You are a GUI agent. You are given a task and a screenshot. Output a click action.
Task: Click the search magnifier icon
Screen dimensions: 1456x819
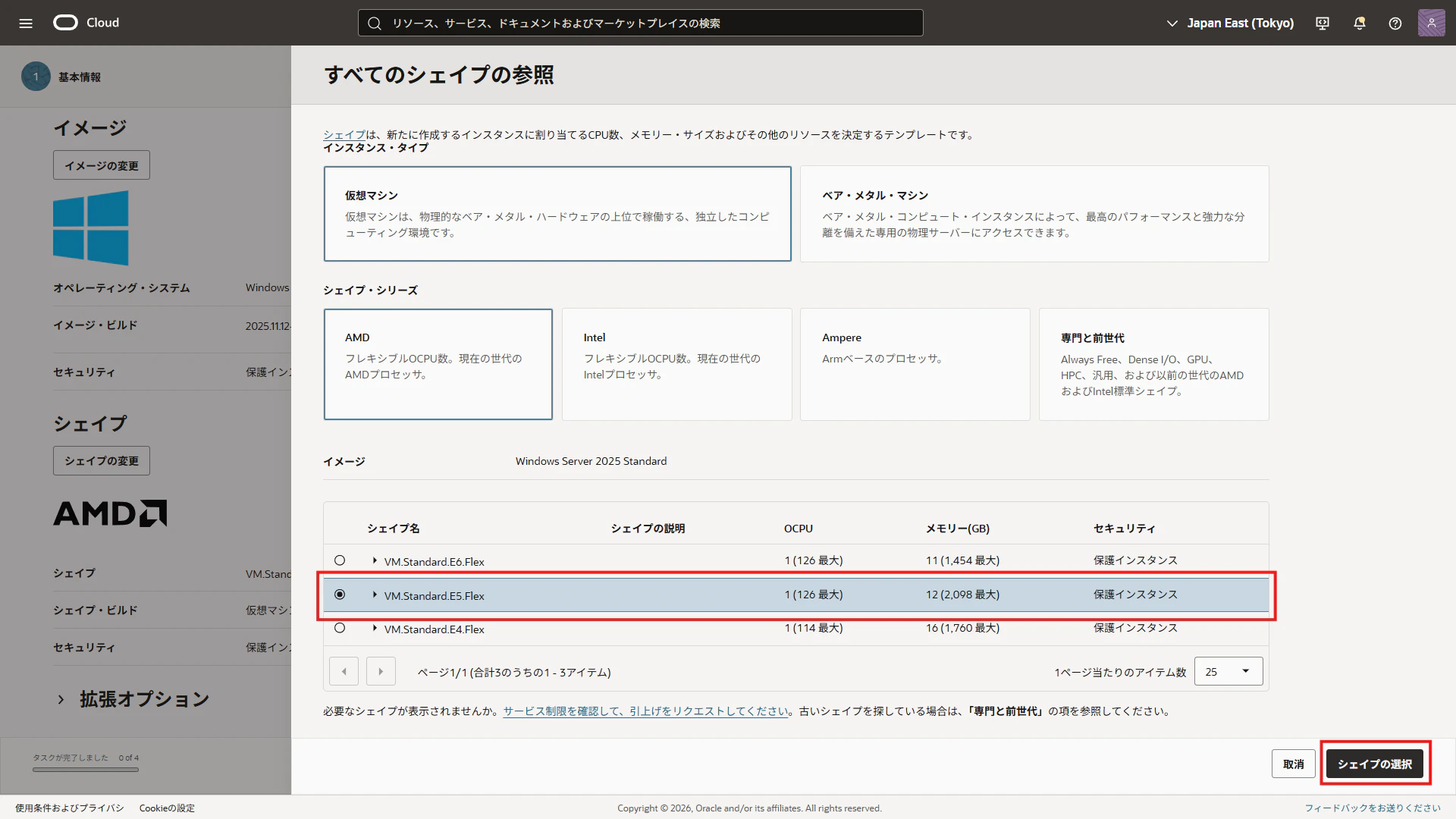coord(375,24)
